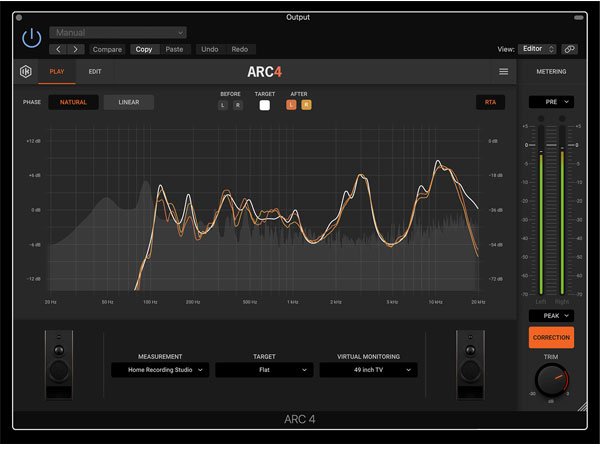Viewport: 600px width, 450px height.
Task: Click the Paste button
Action: tap(174, 49)
